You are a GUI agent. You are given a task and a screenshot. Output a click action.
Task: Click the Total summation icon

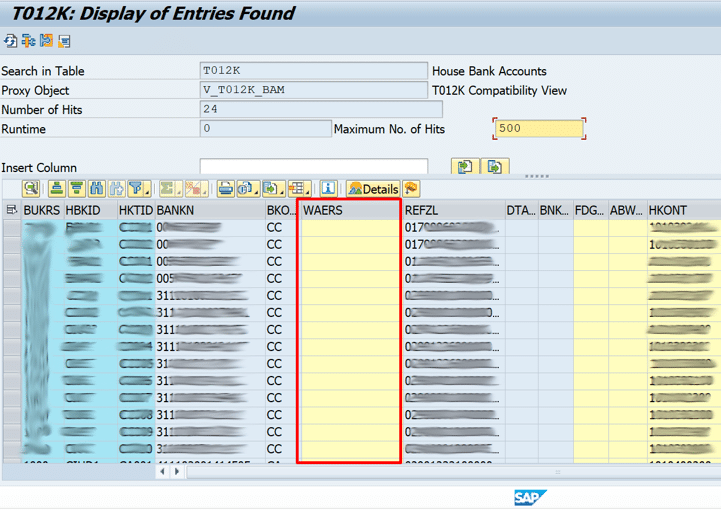pyautogui.click(x=168, y=189)
